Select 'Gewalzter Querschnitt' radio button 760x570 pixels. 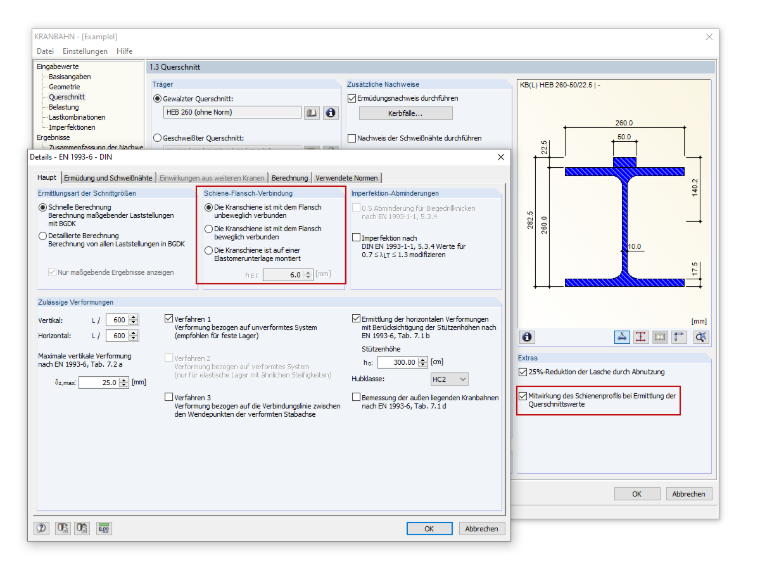tap(157, 98)
